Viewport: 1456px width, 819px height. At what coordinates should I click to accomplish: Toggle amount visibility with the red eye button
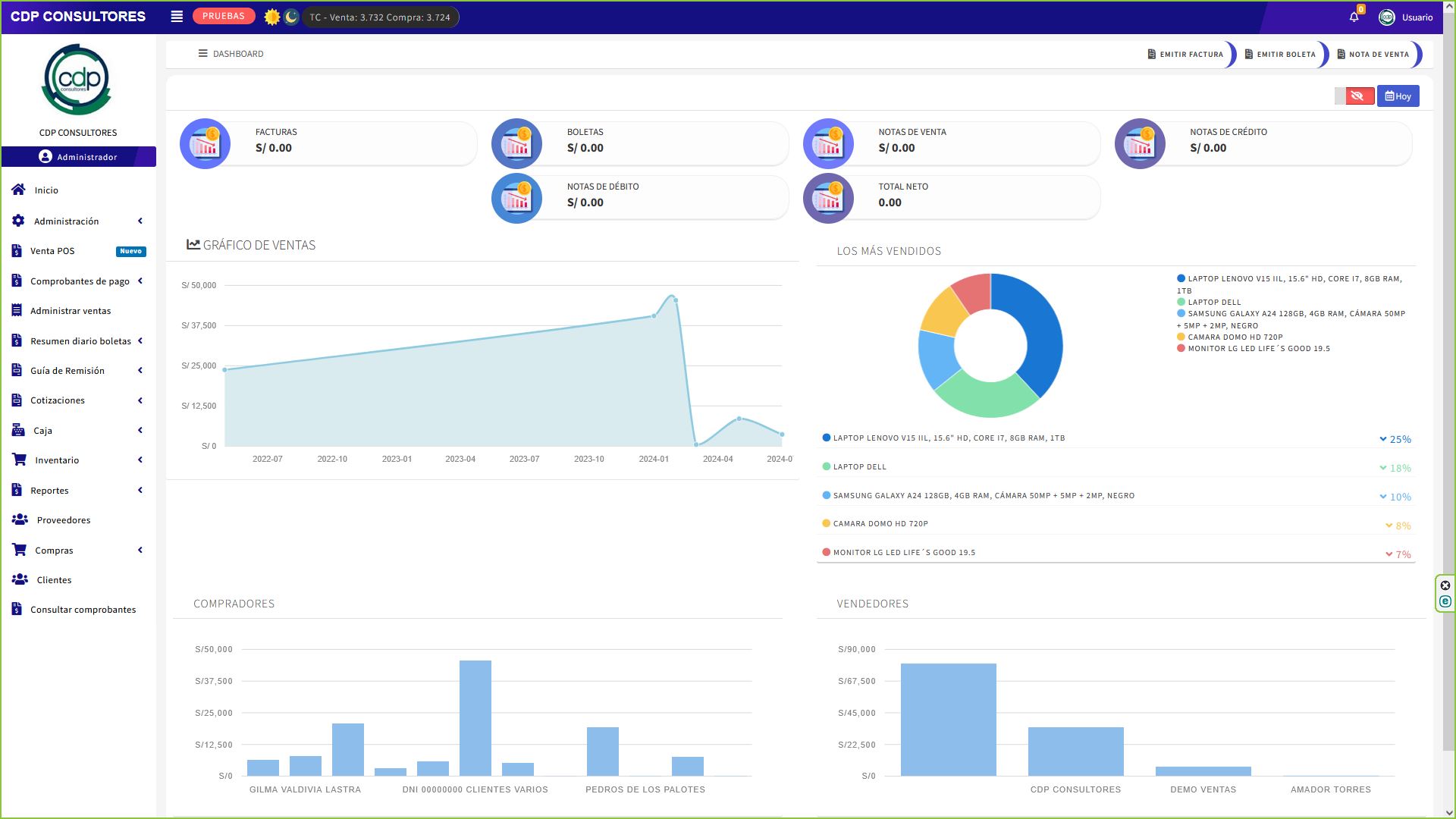1357,96
